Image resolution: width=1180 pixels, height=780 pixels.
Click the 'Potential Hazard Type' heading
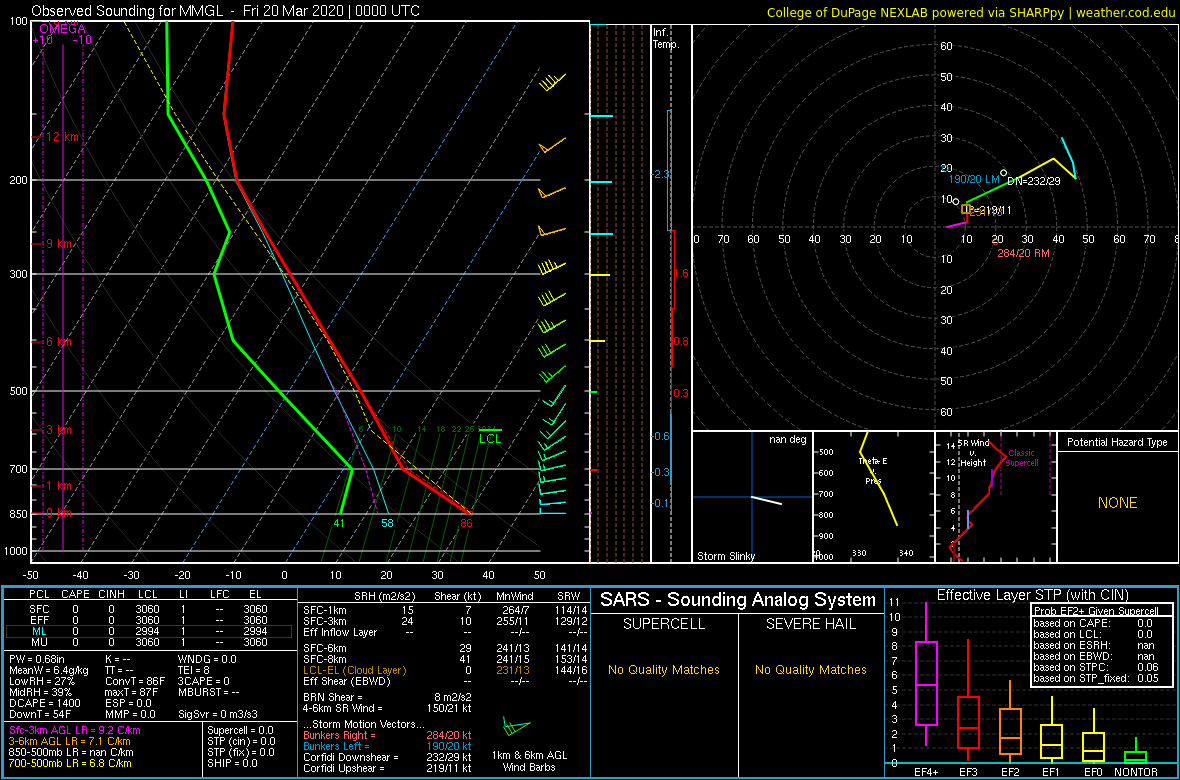pos(1117,442)
